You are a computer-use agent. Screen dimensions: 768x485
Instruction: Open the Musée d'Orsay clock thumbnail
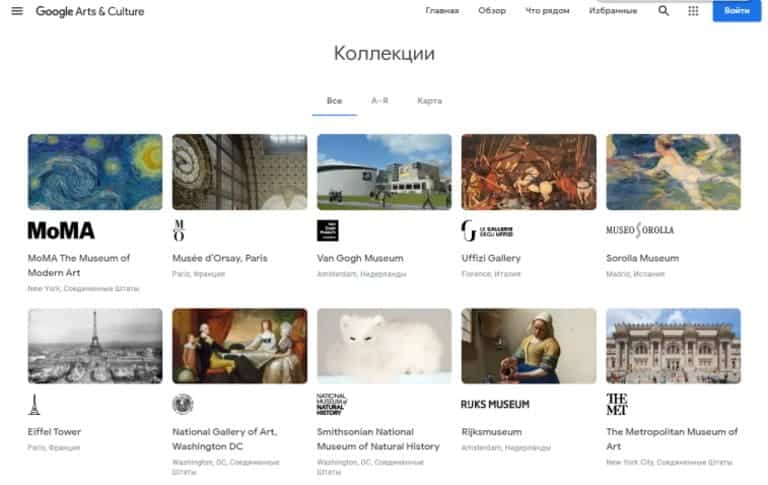[x=240, y=172]
